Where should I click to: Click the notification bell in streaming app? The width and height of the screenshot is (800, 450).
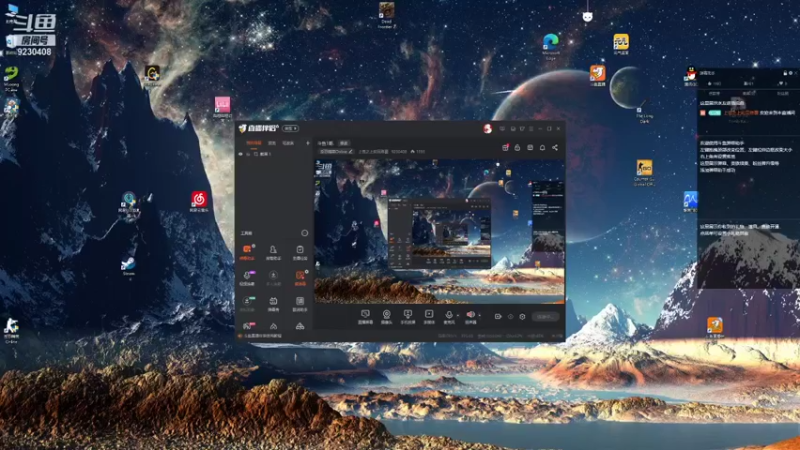tap(542, 147)
